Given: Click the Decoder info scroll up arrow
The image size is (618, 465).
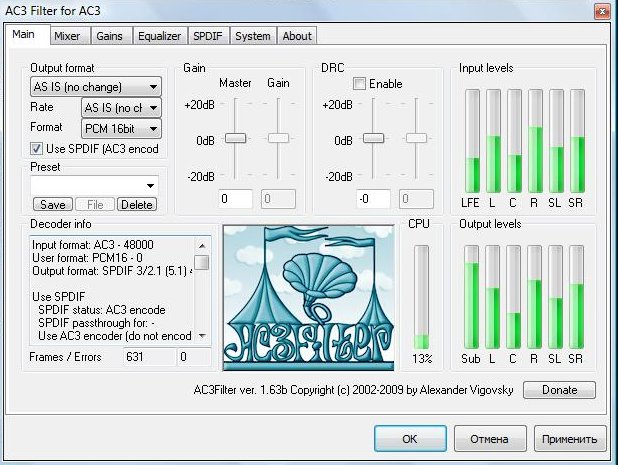Looking at the screenshot, I should coord(202,246).
